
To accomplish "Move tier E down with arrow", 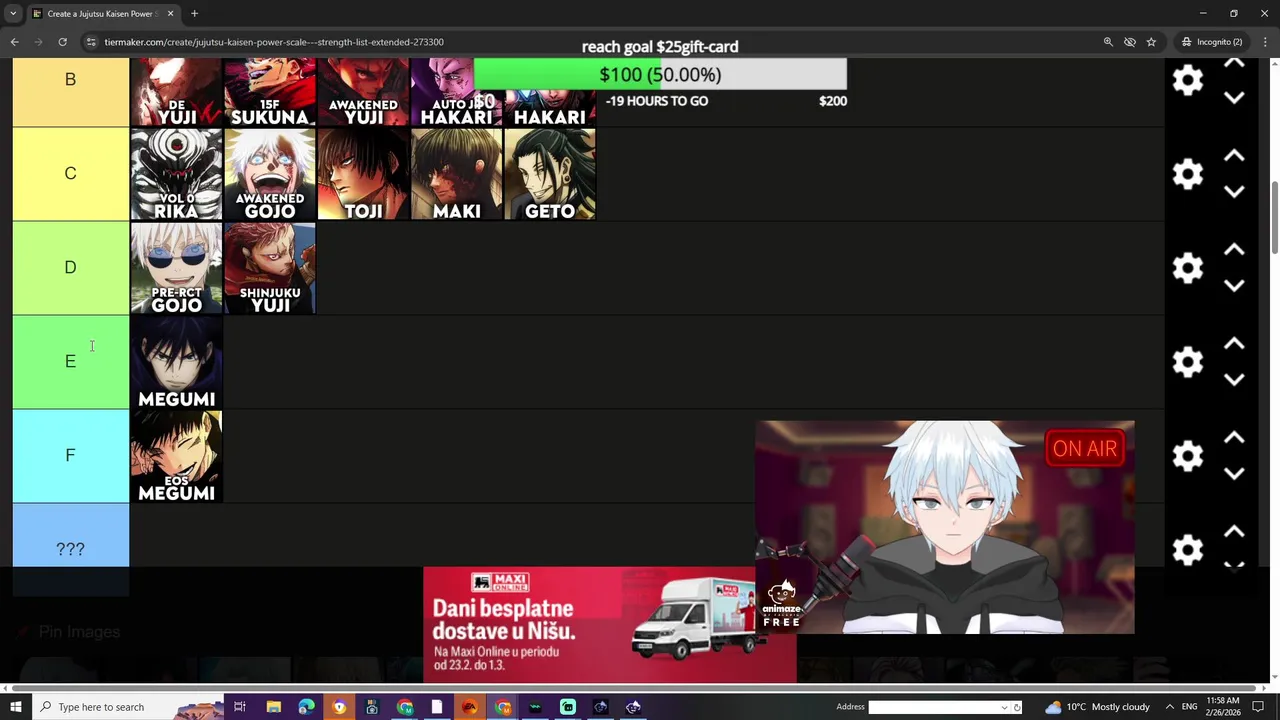I will [1234, 380].
